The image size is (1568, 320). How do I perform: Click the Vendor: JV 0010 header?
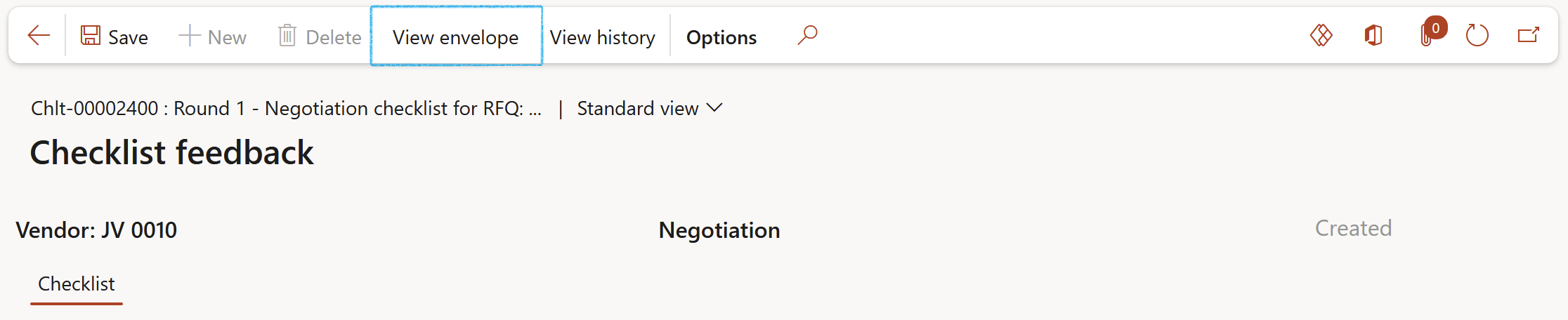point(97,230)
